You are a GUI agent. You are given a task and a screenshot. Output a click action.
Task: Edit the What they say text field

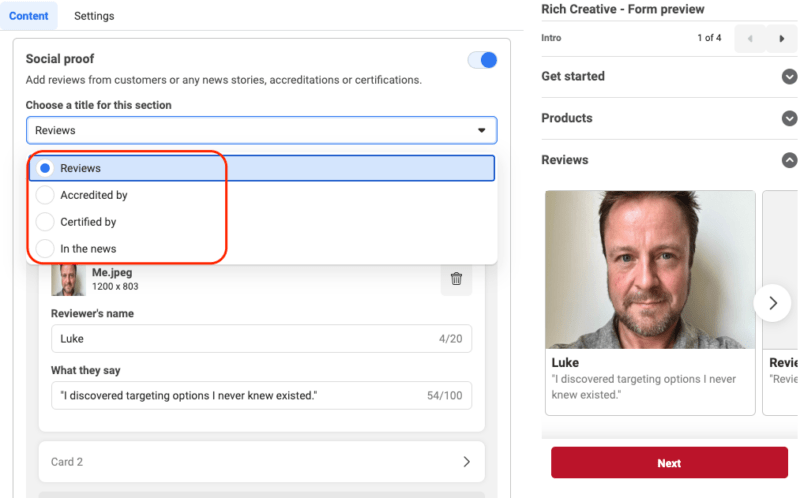pos(235,396)
